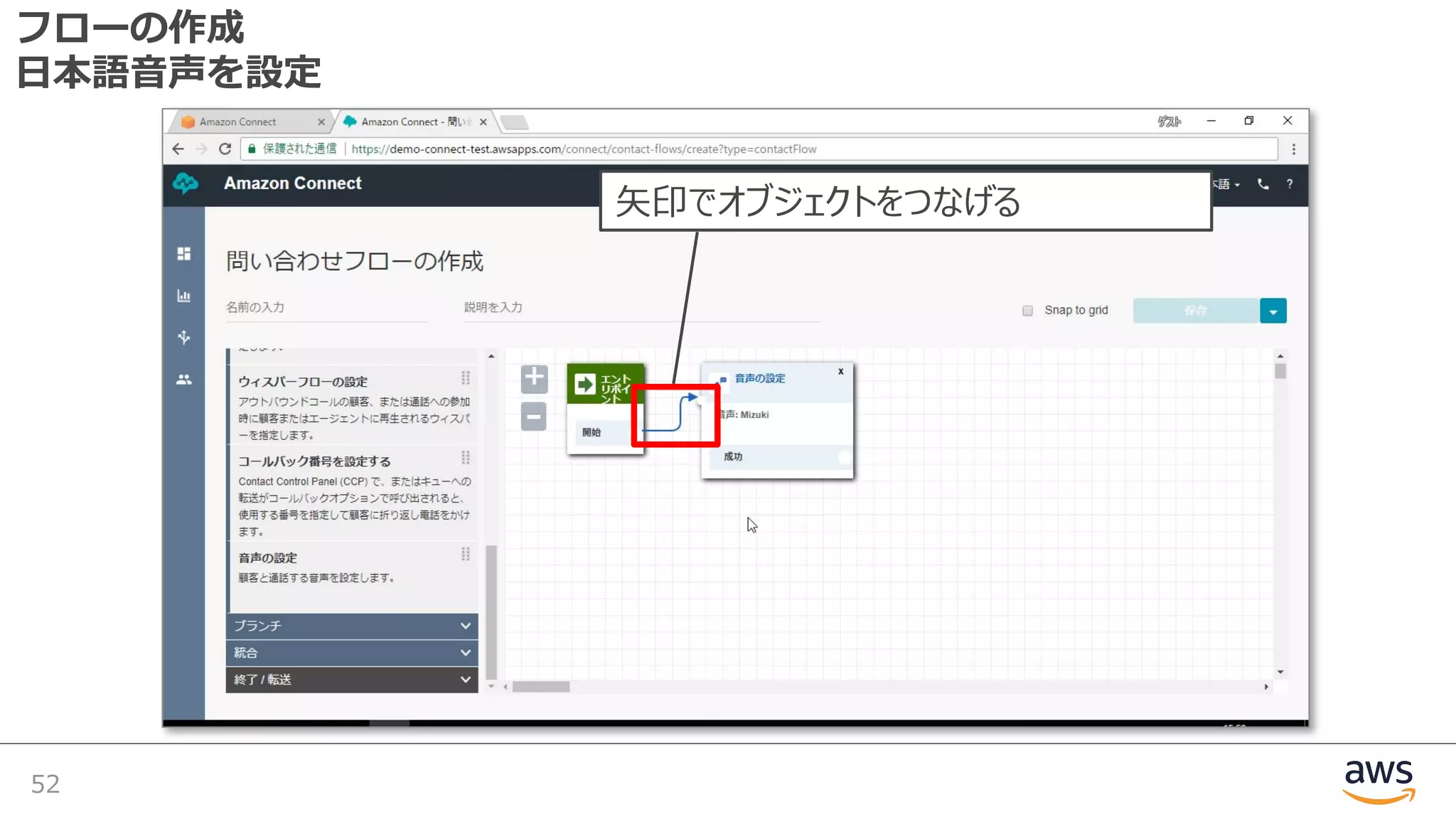This screenshot has width=1456, height=819.
Task: Open the phone softphone icon in header
Action: pos(1263,184)
